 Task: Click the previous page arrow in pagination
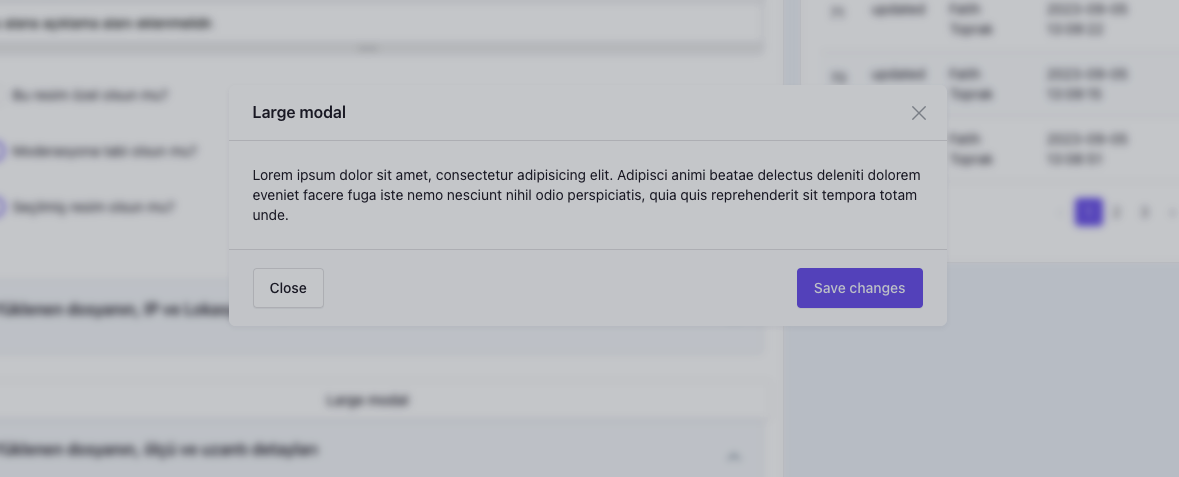pos(1060,212)
